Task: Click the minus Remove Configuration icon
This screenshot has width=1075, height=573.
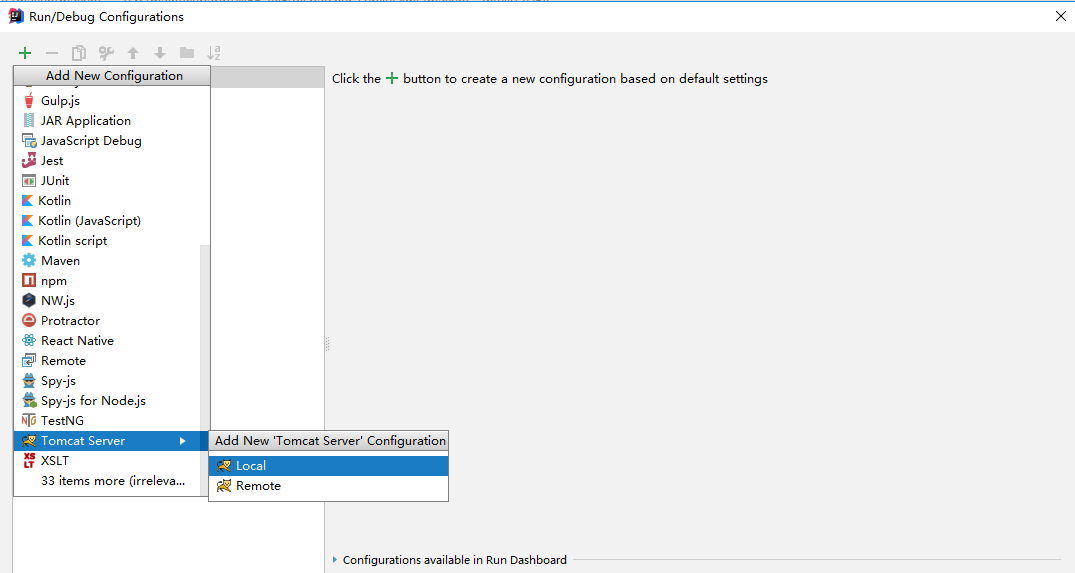Action: pyautogui.click(x=52, y=53)
